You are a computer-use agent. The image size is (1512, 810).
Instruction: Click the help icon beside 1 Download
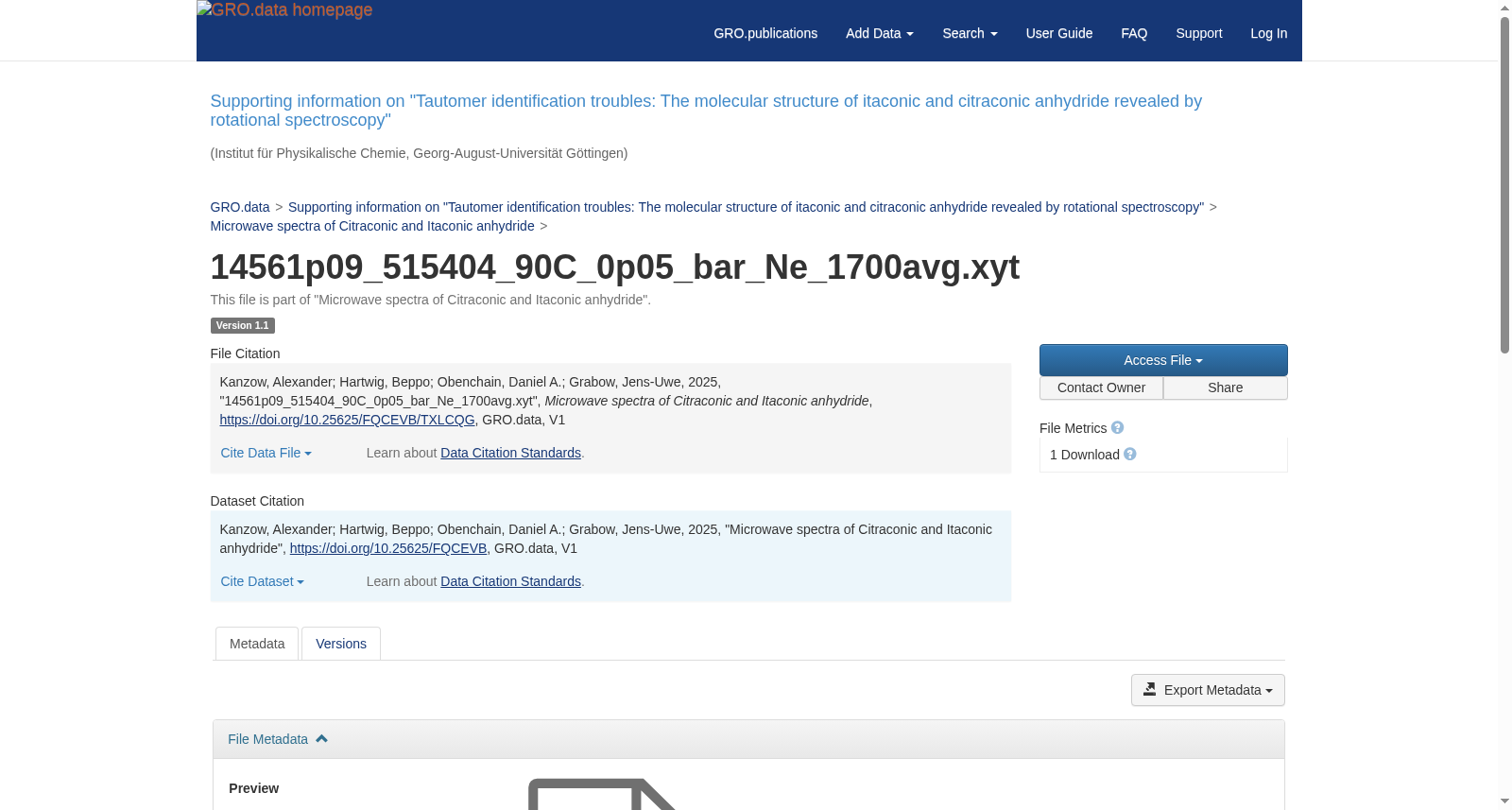[1130, 455]
